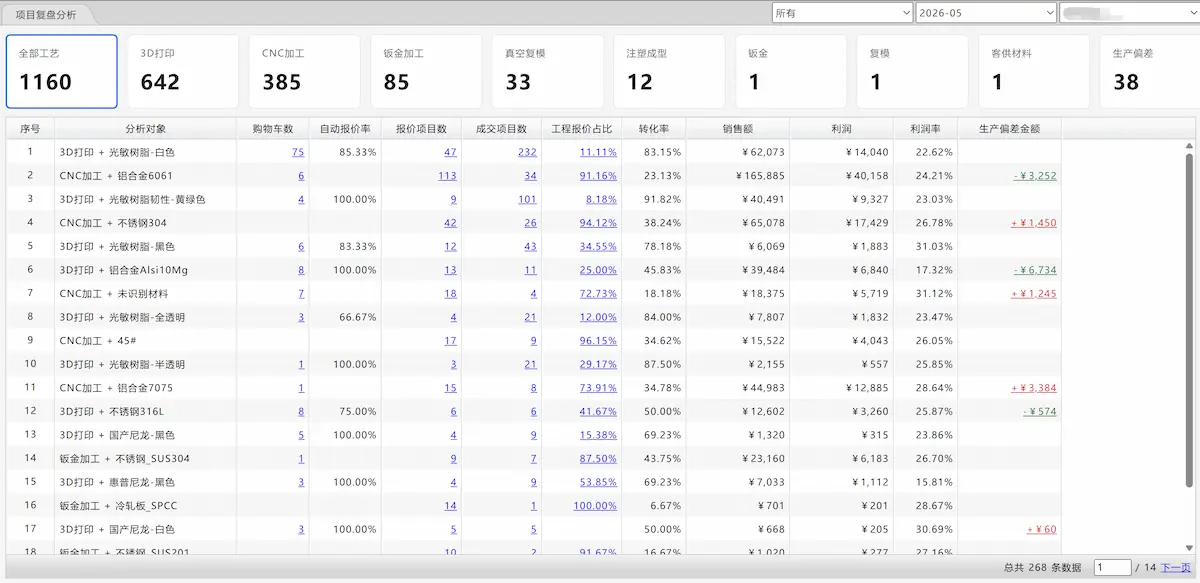Open the +¥1,450 deviation link

click(x=1034, y=223)
